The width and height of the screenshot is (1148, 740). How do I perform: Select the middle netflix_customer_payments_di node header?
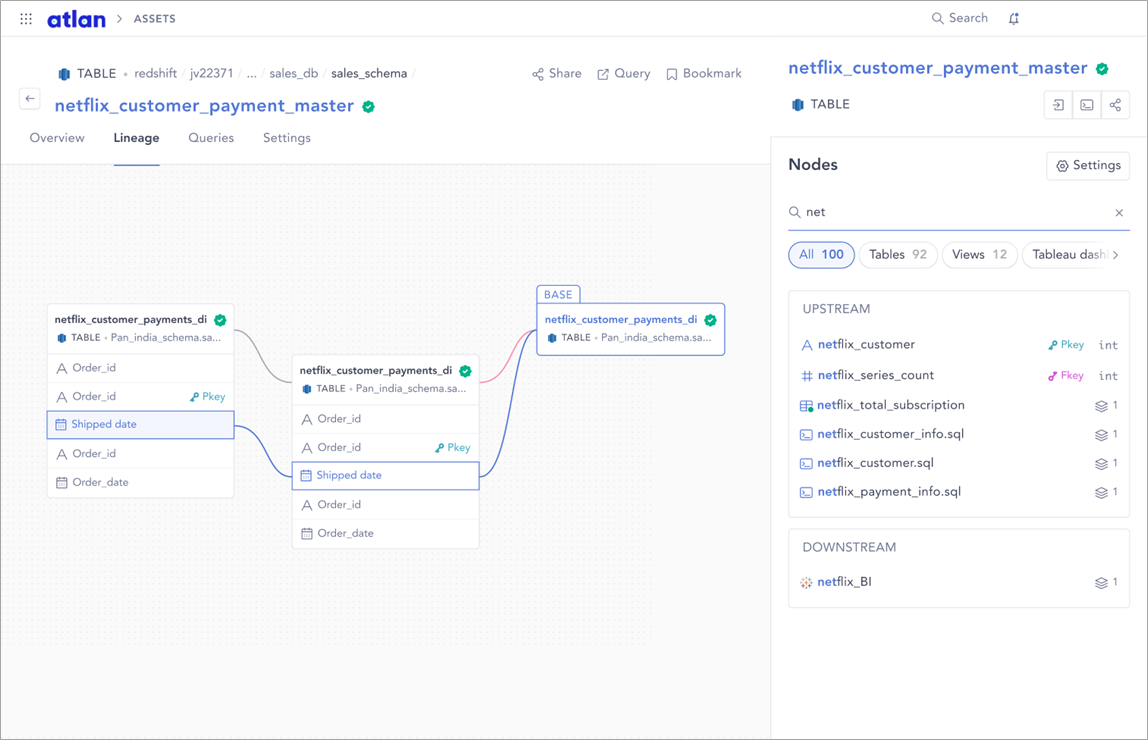(385, 379)
